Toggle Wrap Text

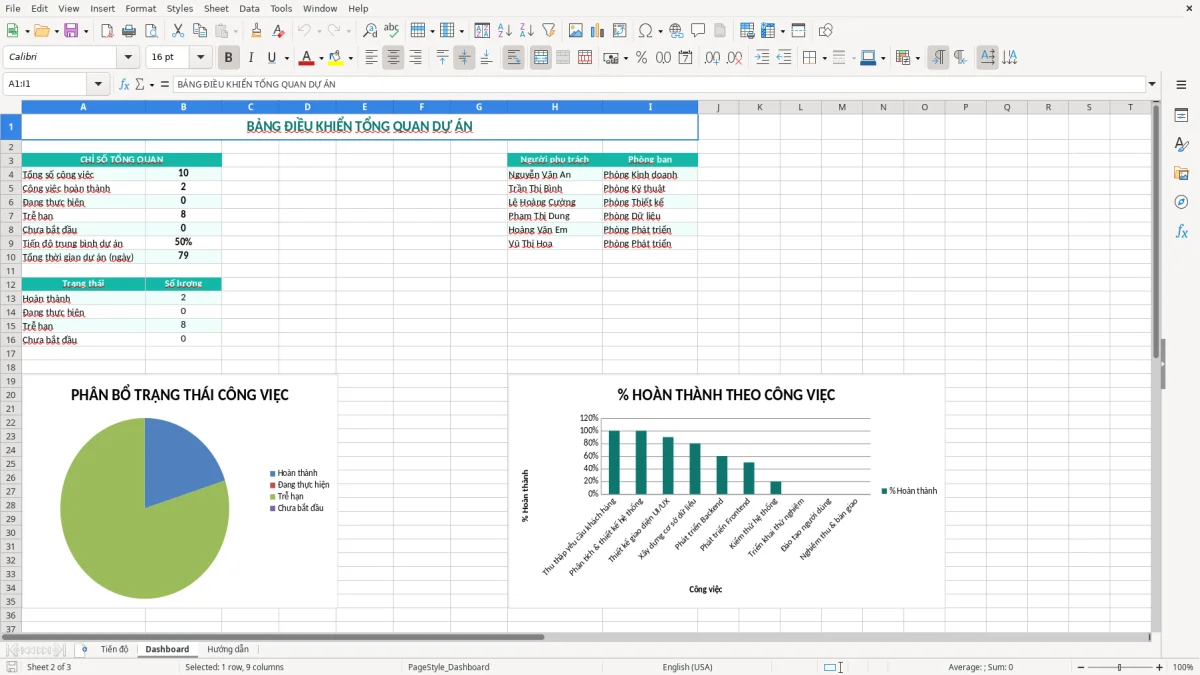pyautogui.click(x=513, y=58)
